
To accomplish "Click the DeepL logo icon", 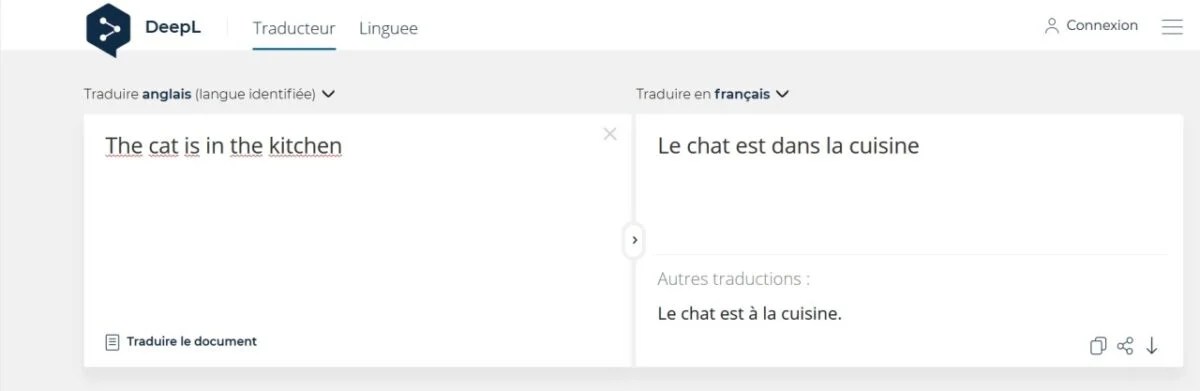I will 108,29.
